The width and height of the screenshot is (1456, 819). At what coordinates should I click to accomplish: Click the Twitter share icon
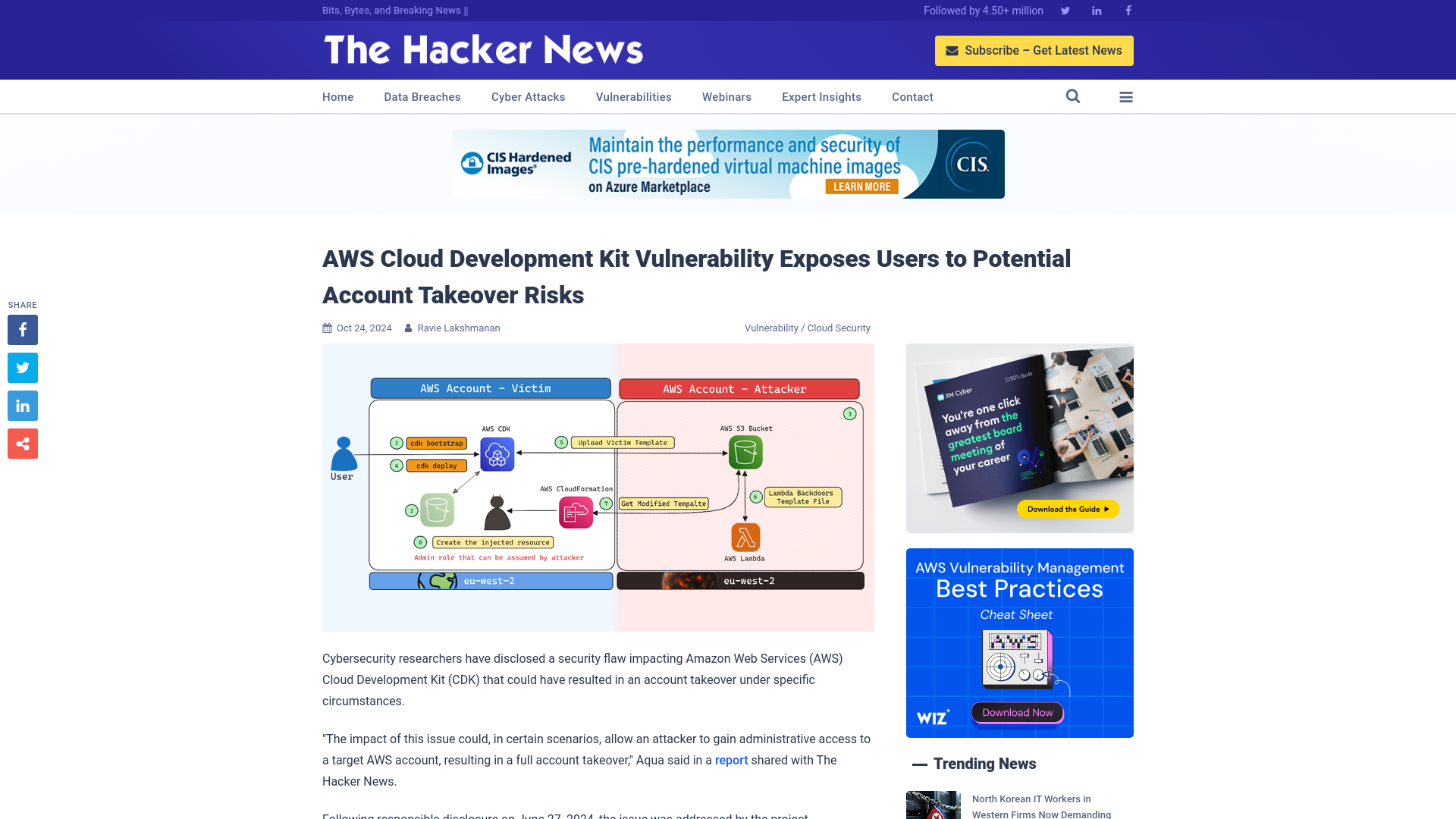point(22,367)
